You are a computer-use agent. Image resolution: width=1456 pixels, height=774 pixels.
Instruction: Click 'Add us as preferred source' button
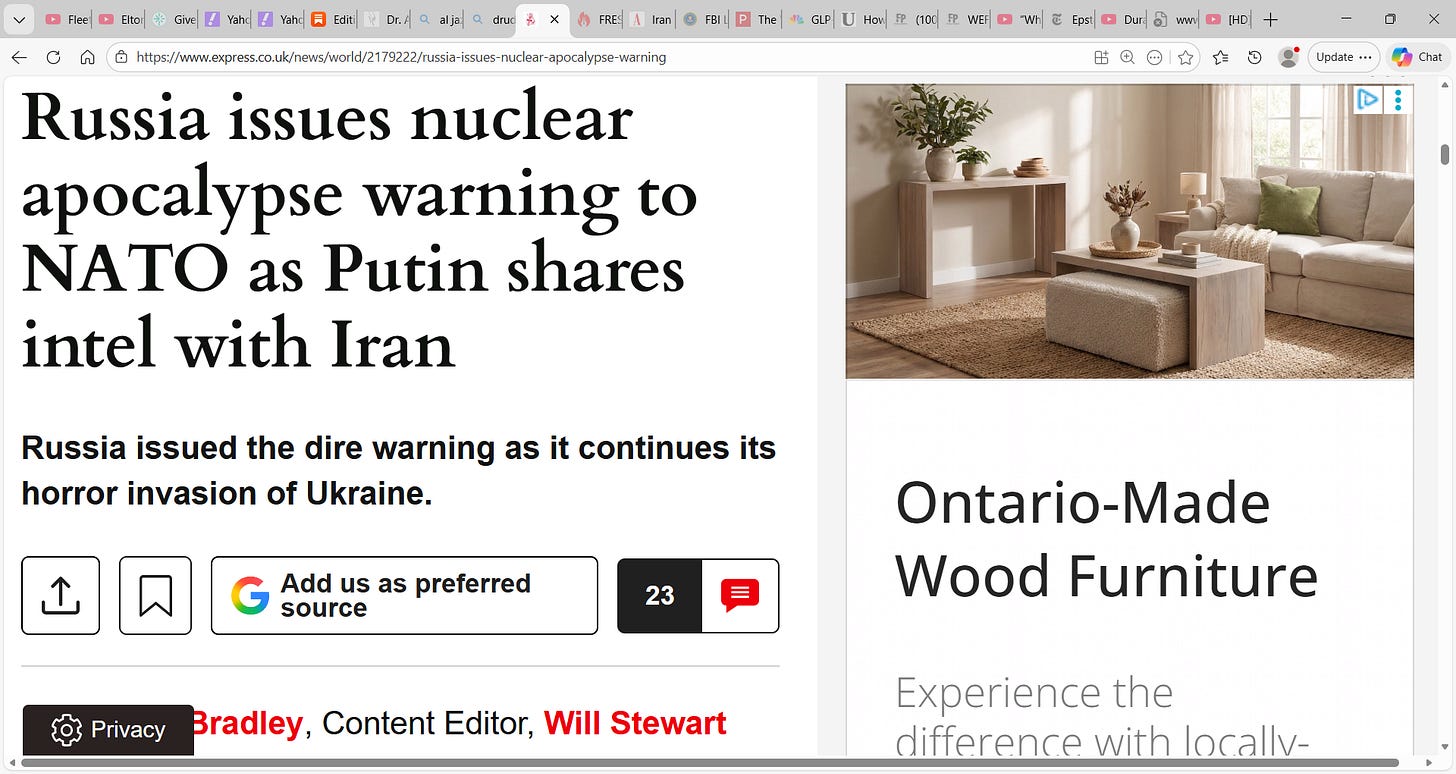[x=404, y=595]
